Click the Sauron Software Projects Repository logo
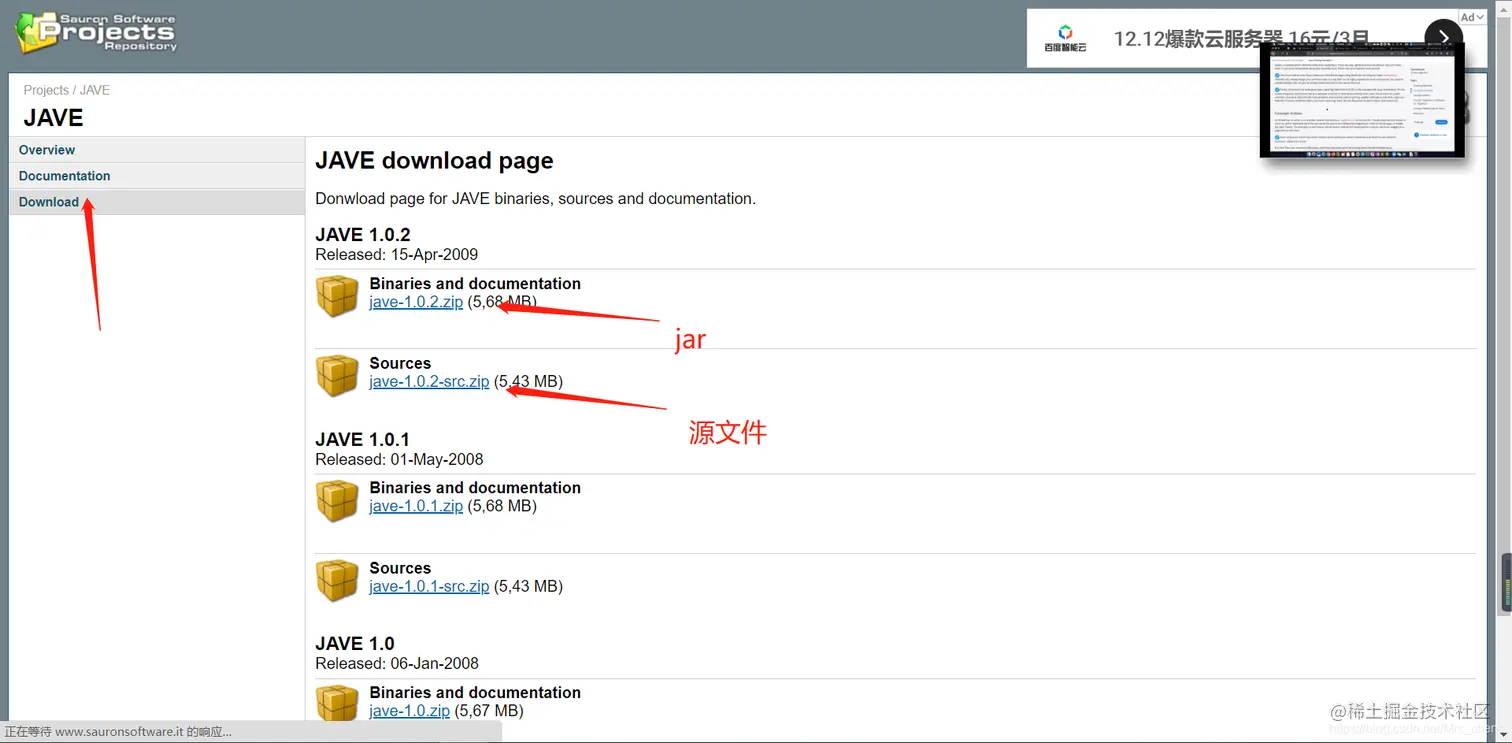1512x743 pixels. [x=96, y=33]
